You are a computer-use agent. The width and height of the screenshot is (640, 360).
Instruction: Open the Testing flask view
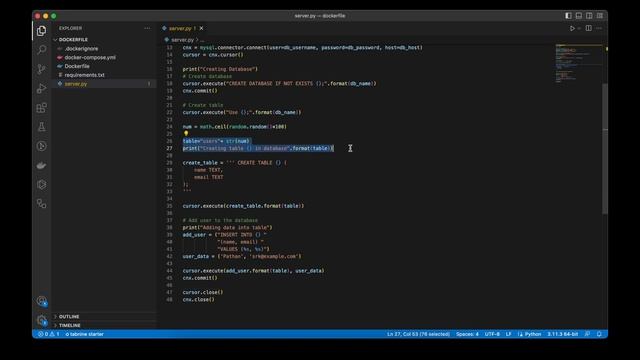point(41,127)
